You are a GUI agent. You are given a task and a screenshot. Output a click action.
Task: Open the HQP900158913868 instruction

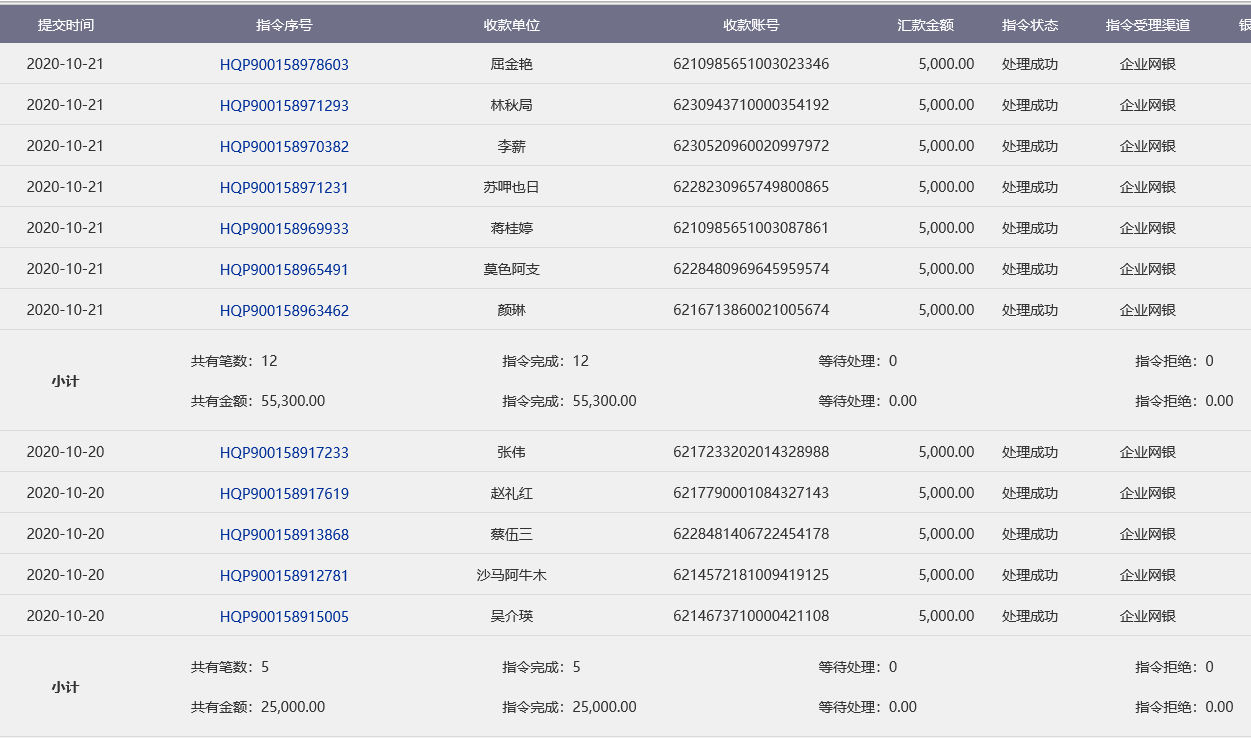coord(284,535)
